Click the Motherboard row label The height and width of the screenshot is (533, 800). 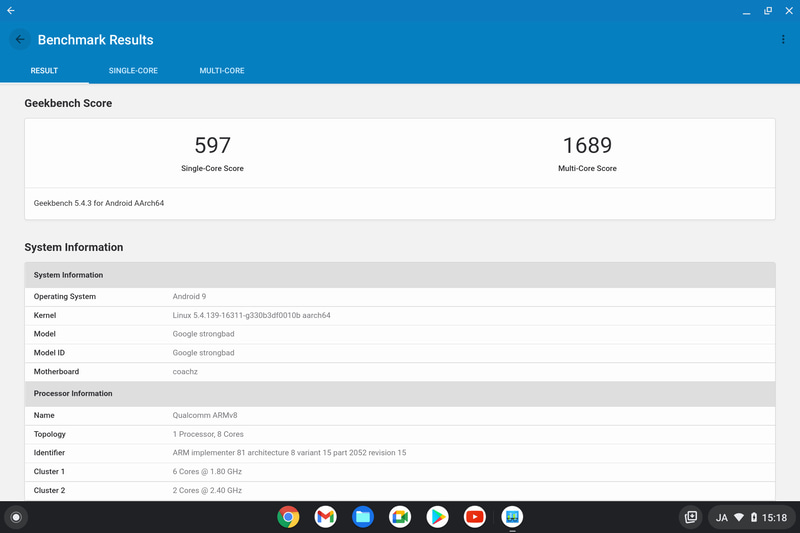56,371
